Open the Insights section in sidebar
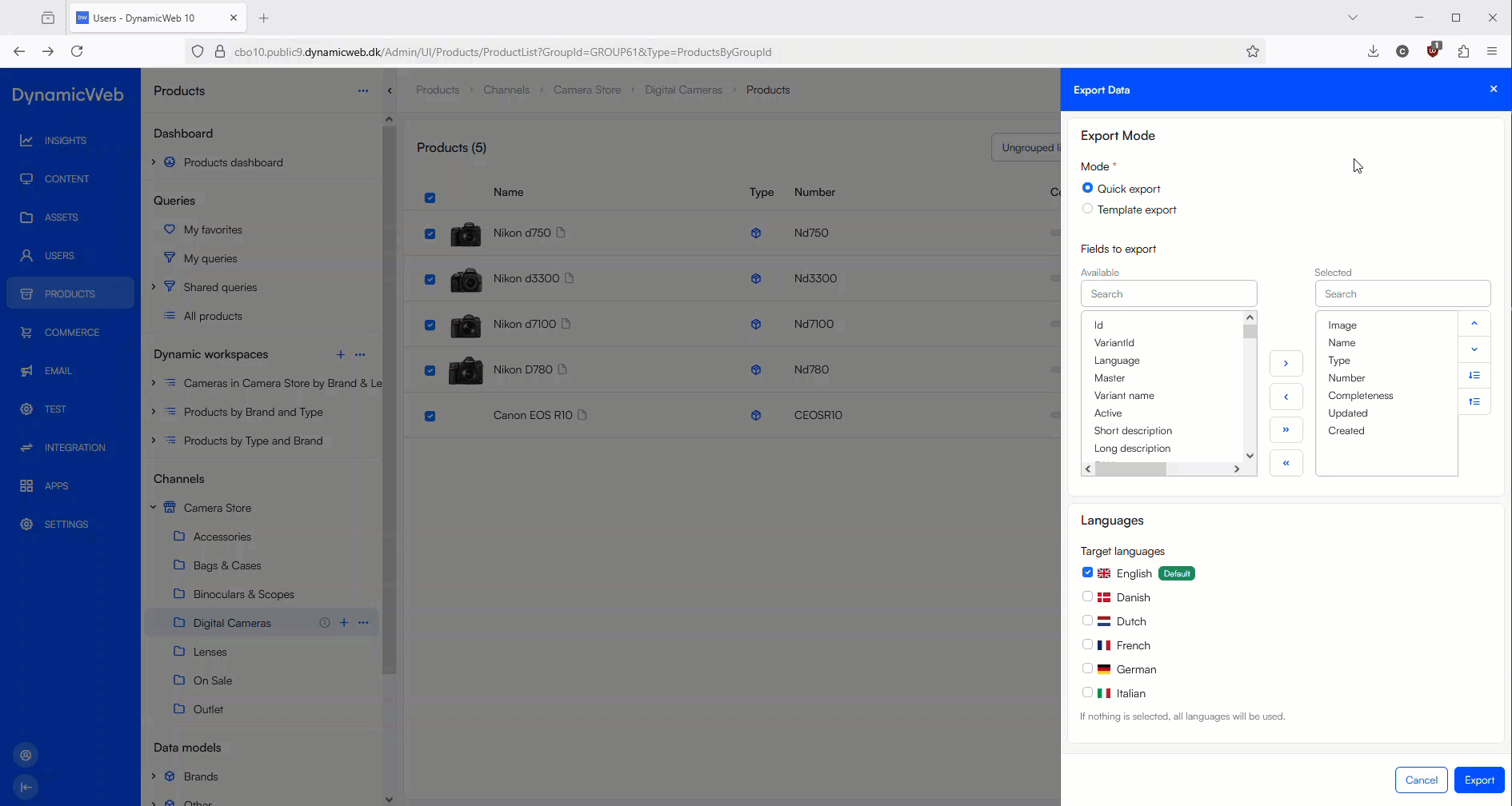 65,141
